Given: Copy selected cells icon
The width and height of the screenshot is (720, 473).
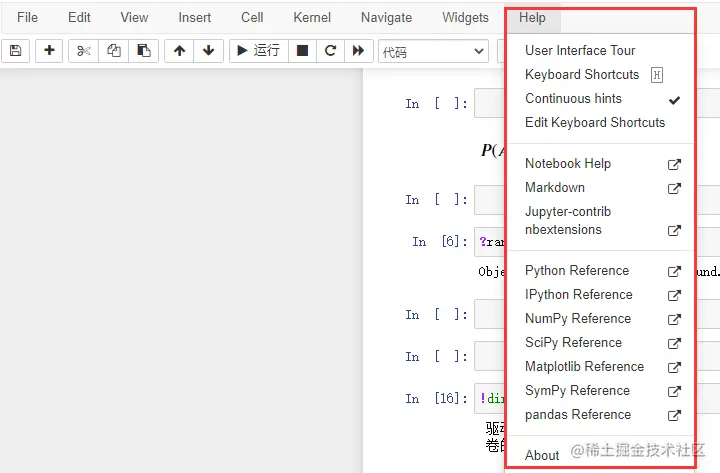Looking at the screenshot, I should pyautogui.click(x=113, y=51).
